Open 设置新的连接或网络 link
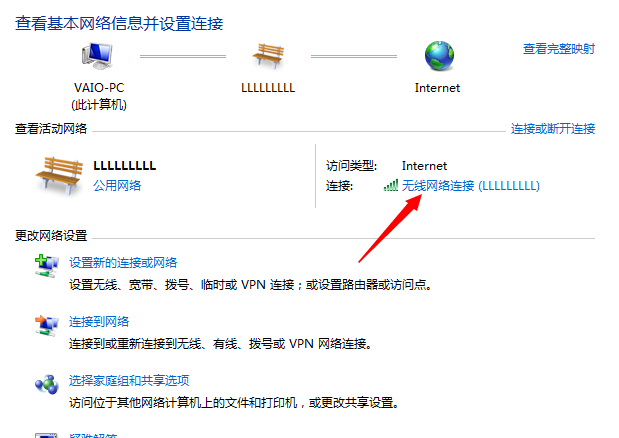Image resolution: width=619 pixels, height=438 pixels. (x=123, y=262)
